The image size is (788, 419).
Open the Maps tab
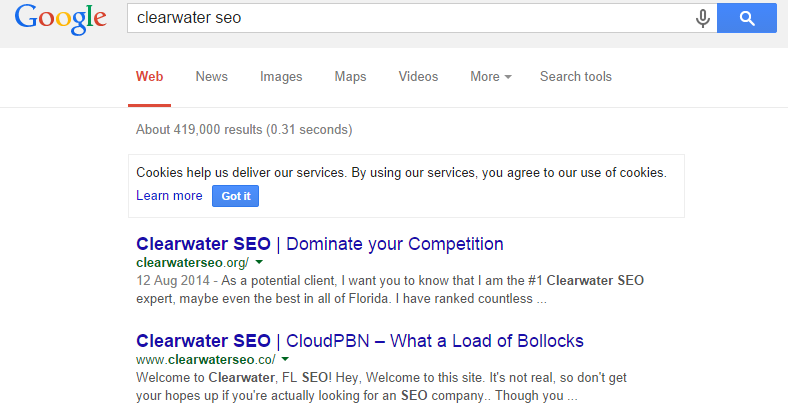click(350, 76)
